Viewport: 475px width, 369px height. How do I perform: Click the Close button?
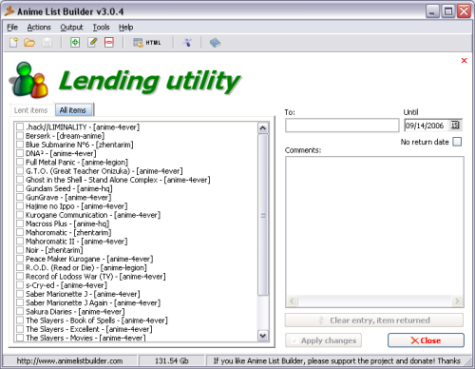point(426,340)
